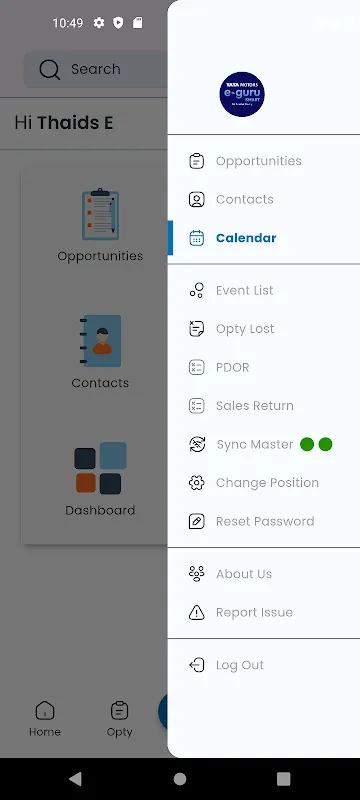The image size is (360, 800).
Task: Tap the Opty Lost icon
Action: (196, 329)
